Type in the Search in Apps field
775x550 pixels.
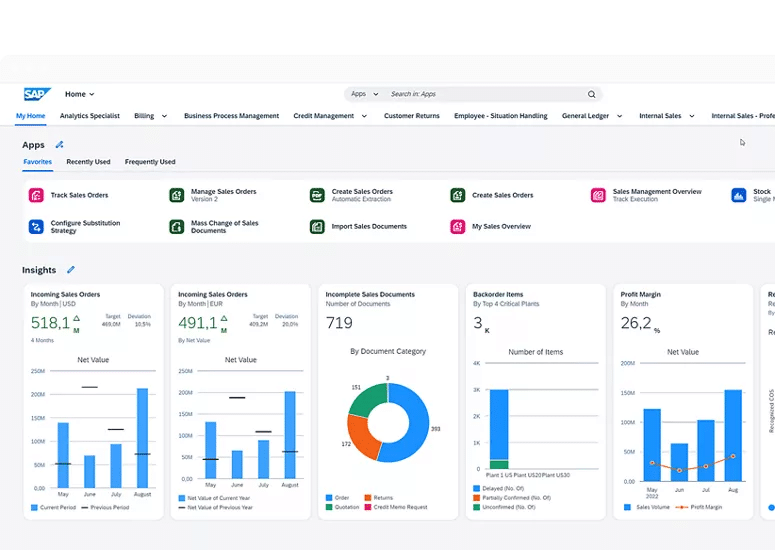pos(480,94)
